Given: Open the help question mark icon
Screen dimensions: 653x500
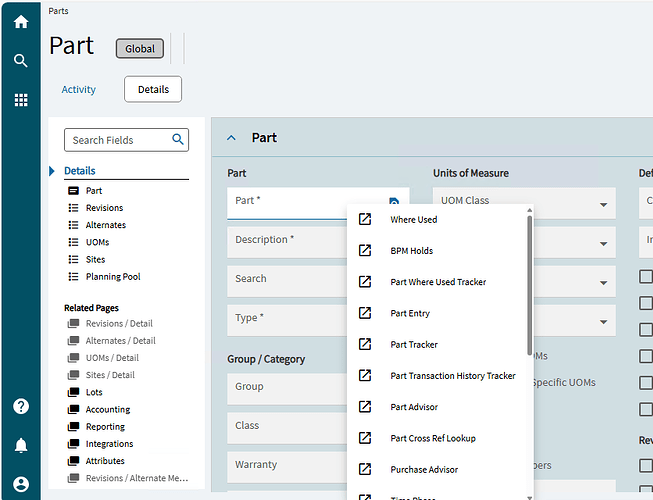Looking at the screenshot, I should click(x=21, y=406).
